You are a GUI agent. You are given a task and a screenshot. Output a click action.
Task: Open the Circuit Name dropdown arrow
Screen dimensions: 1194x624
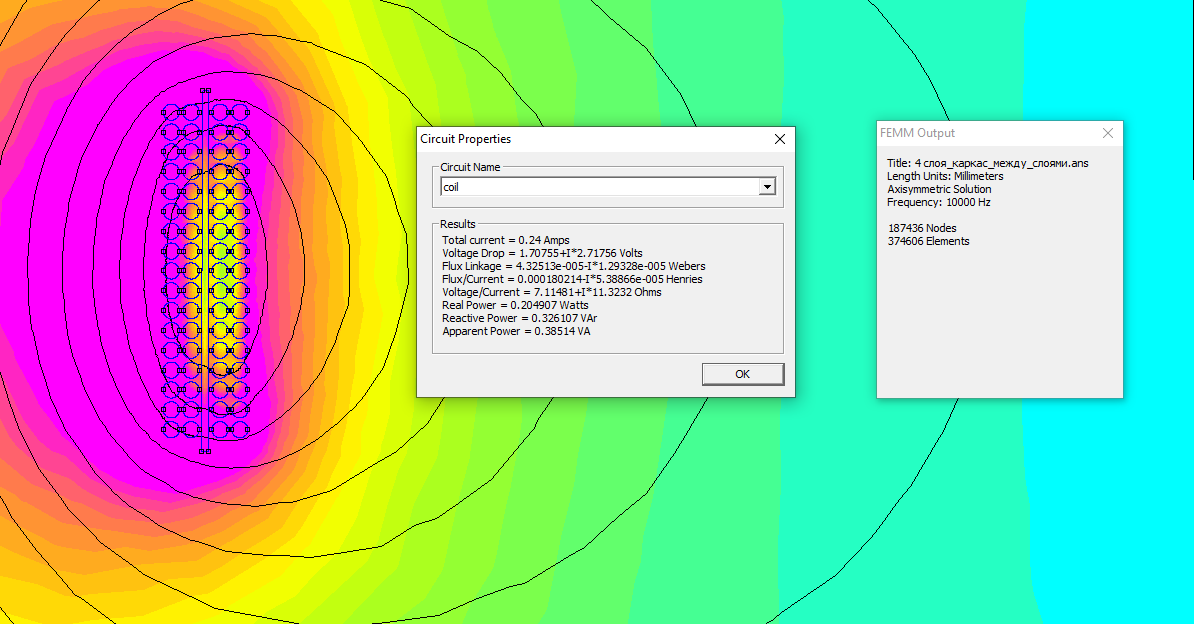point(767,187)
